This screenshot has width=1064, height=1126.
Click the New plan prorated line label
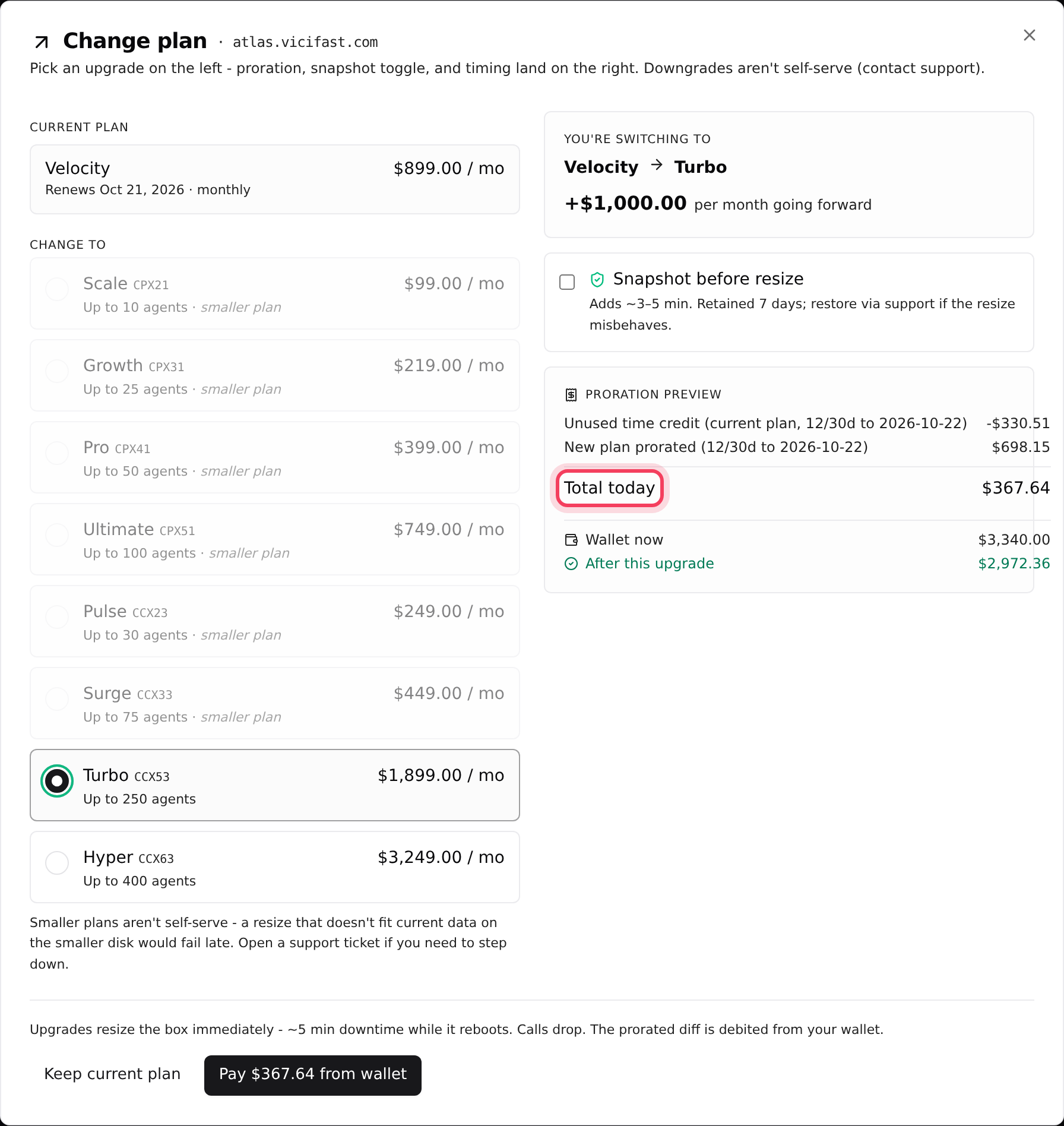point(716,447)
